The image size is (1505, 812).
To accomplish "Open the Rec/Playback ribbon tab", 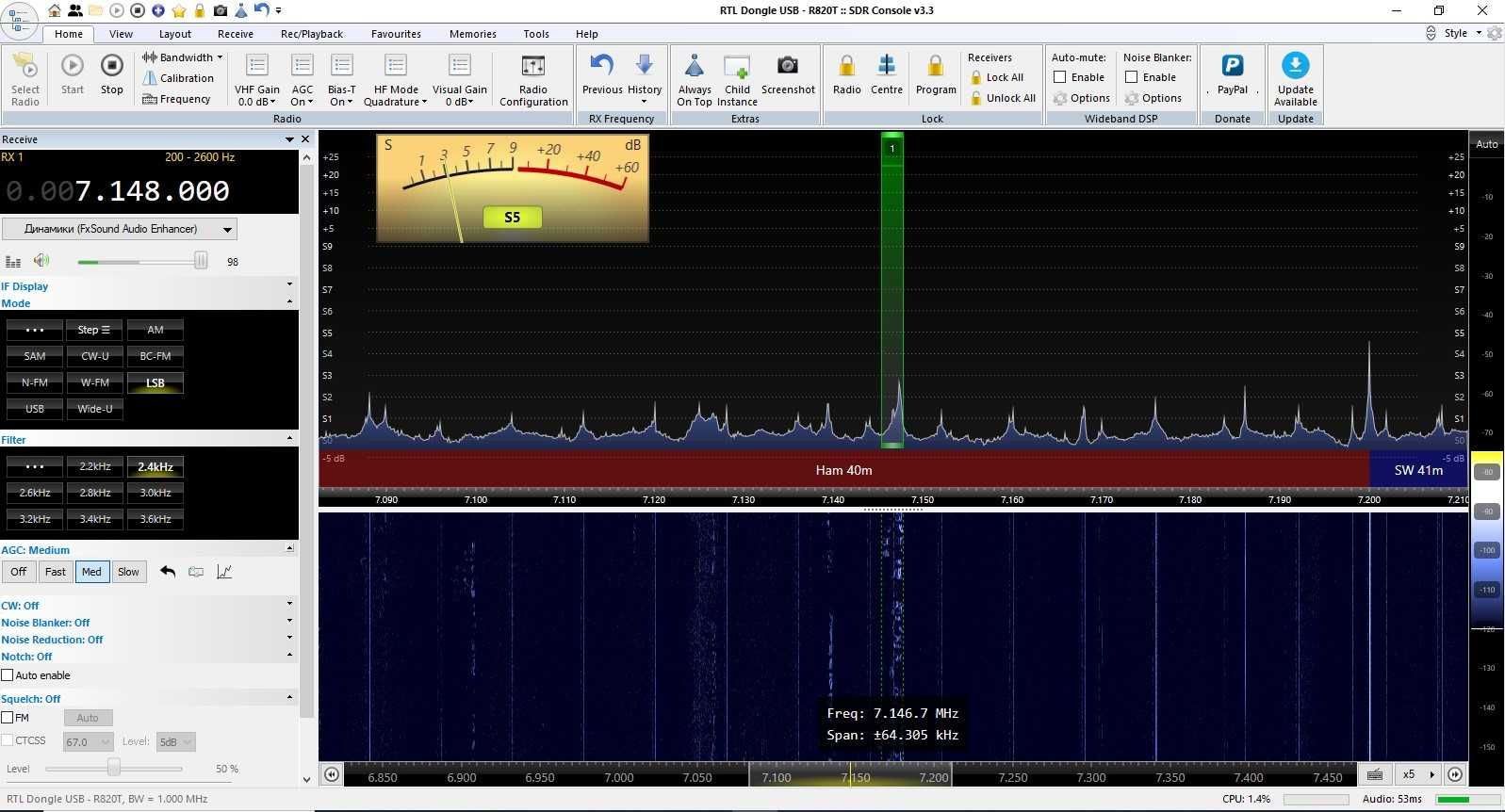I will 312,34.
